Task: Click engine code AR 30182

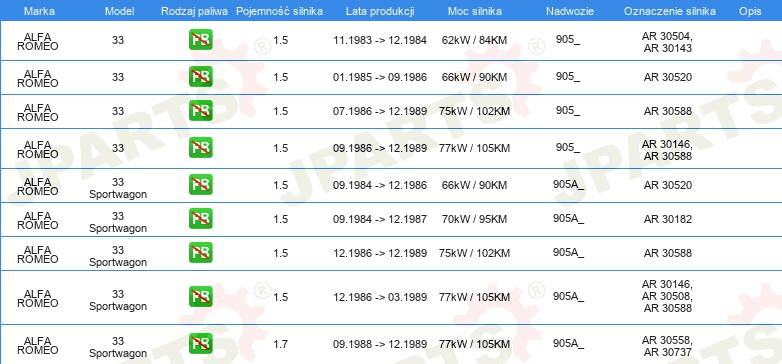Action: click(x=668, y=219)
